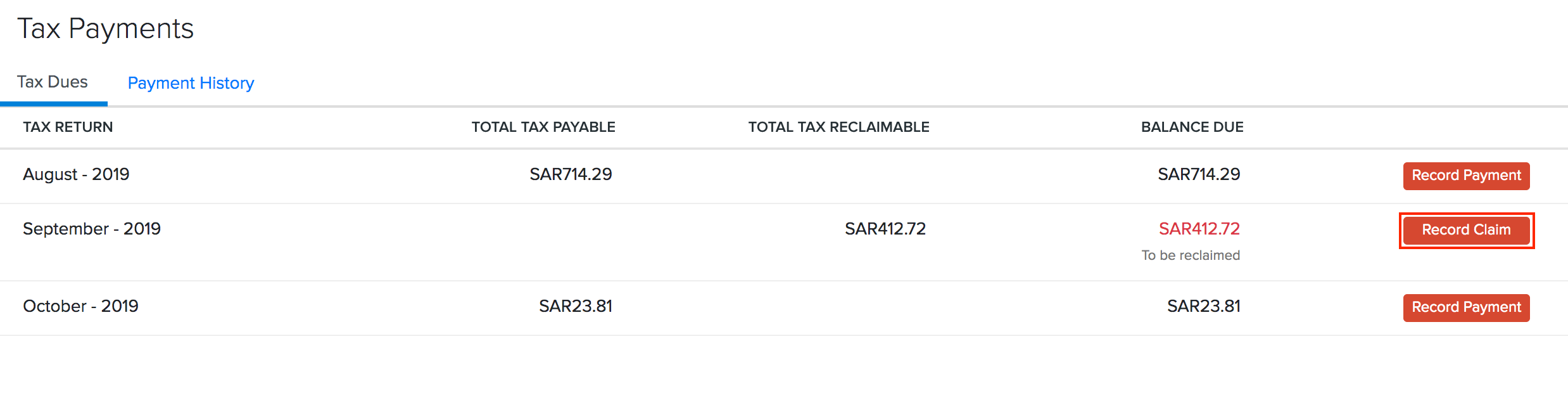Switch to the Payment History tab
This screenshot has width=1568, height=393.
(191, 82)
